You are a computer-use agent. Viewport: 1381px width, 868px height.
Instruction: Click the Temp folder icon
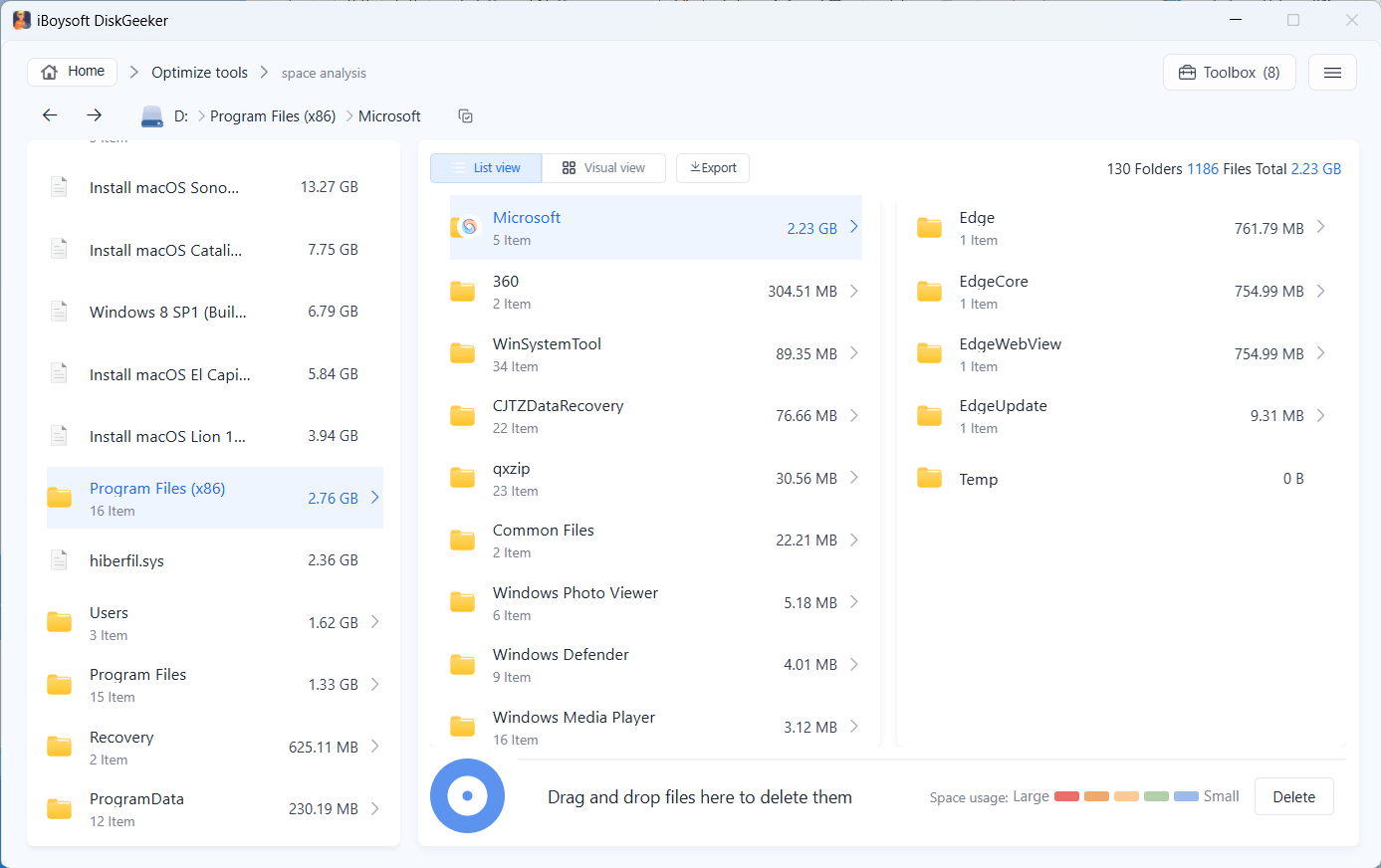coord(929,478)
